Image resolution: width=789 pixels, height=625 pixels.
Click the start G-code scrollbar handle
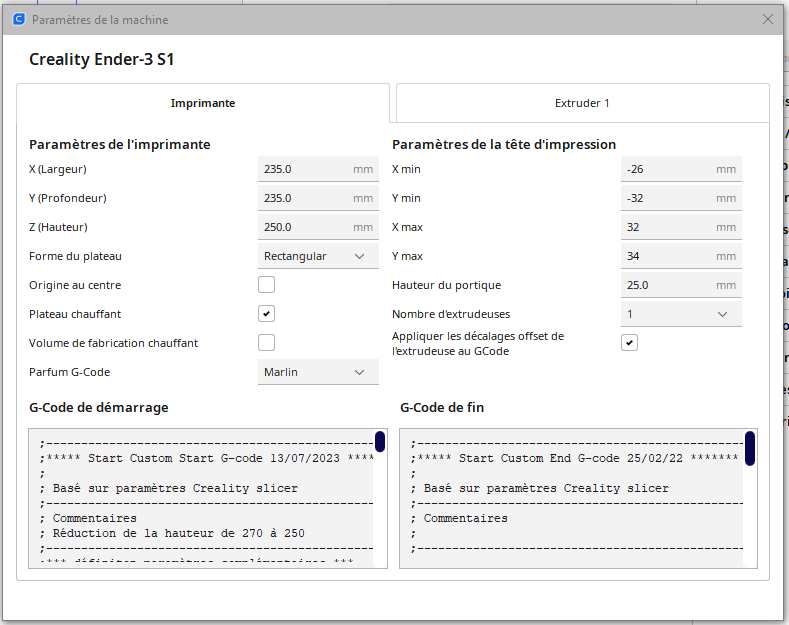[380, 441]
